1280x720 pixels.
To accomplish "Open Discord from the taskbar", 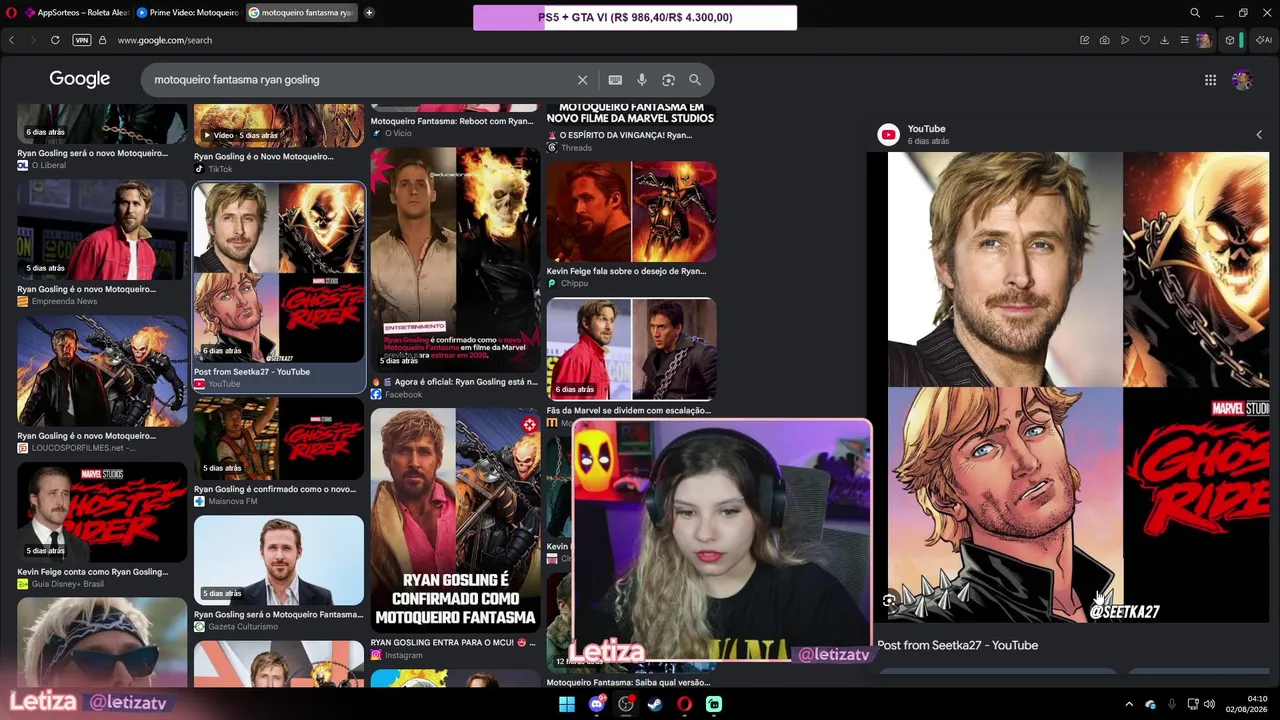I will click(x=597, y=704).
